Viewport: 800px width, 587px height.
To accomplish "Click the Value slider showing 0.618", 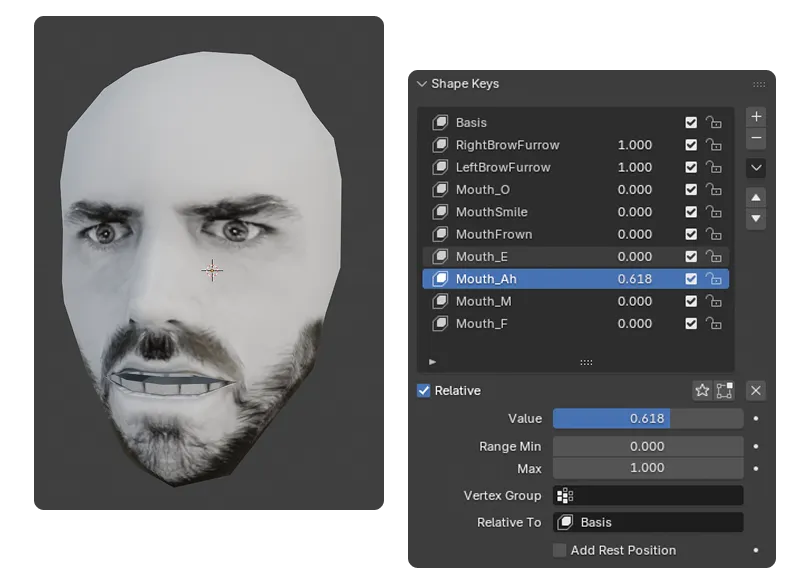I will 647,419.
